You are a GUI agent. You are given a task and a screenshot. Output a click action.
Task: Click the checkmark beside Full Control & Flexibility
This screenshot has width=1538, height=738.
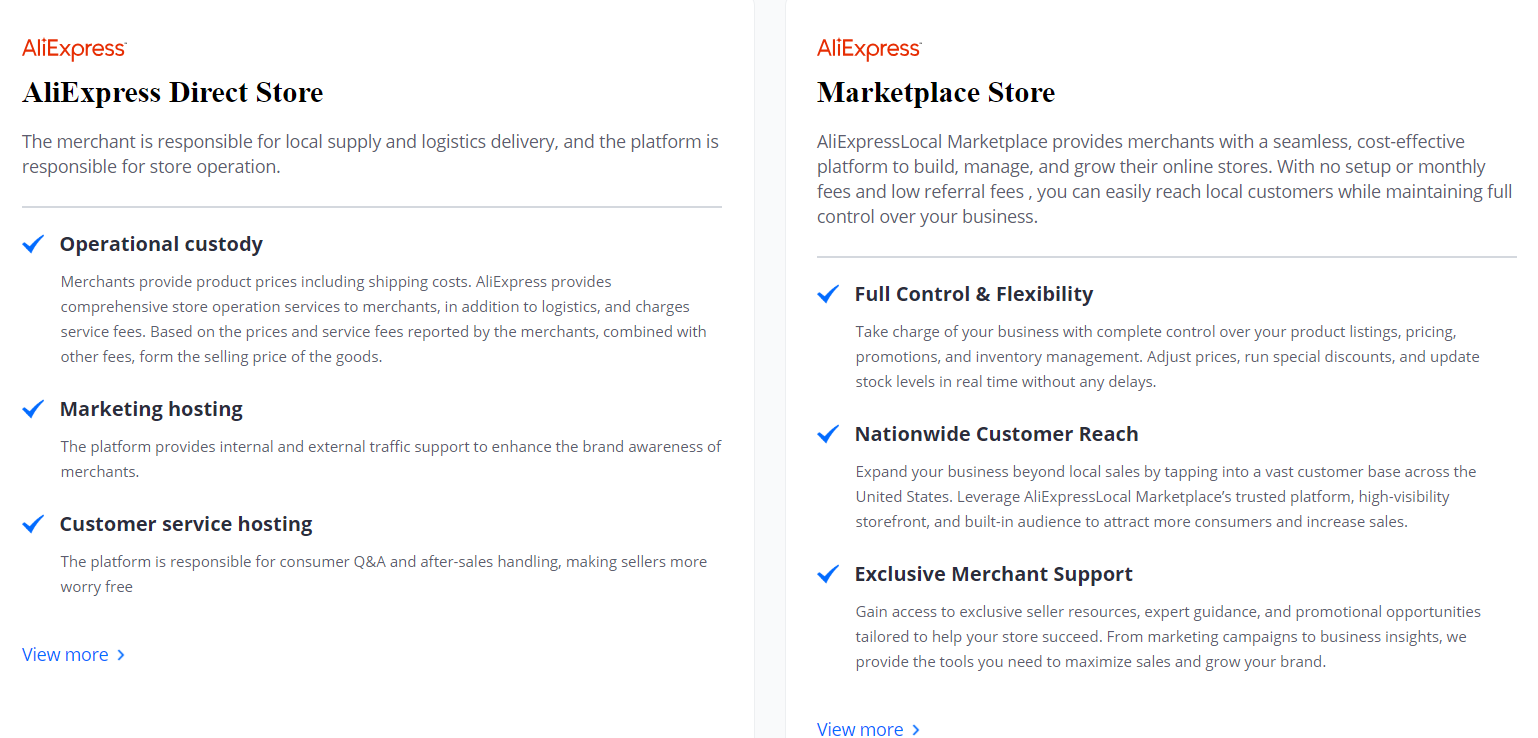(x=827, y=293)
